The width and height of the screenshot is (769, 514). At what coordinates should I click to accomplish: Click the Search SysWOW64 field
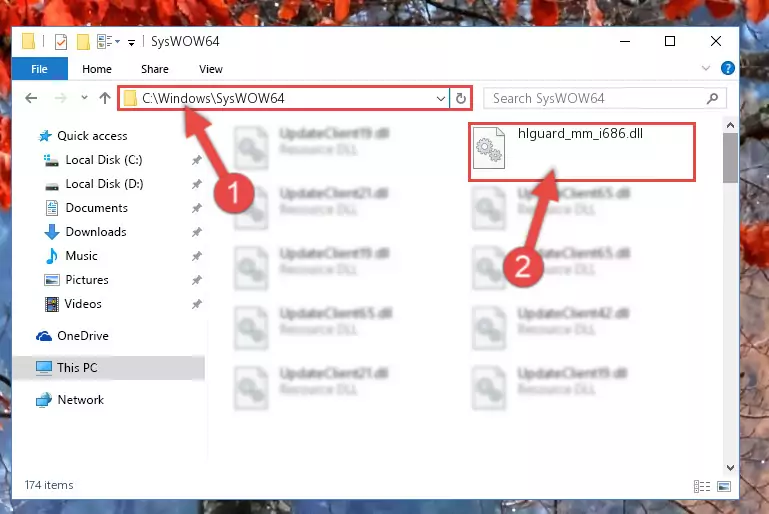pyautogui.click(x=604, y=98)
